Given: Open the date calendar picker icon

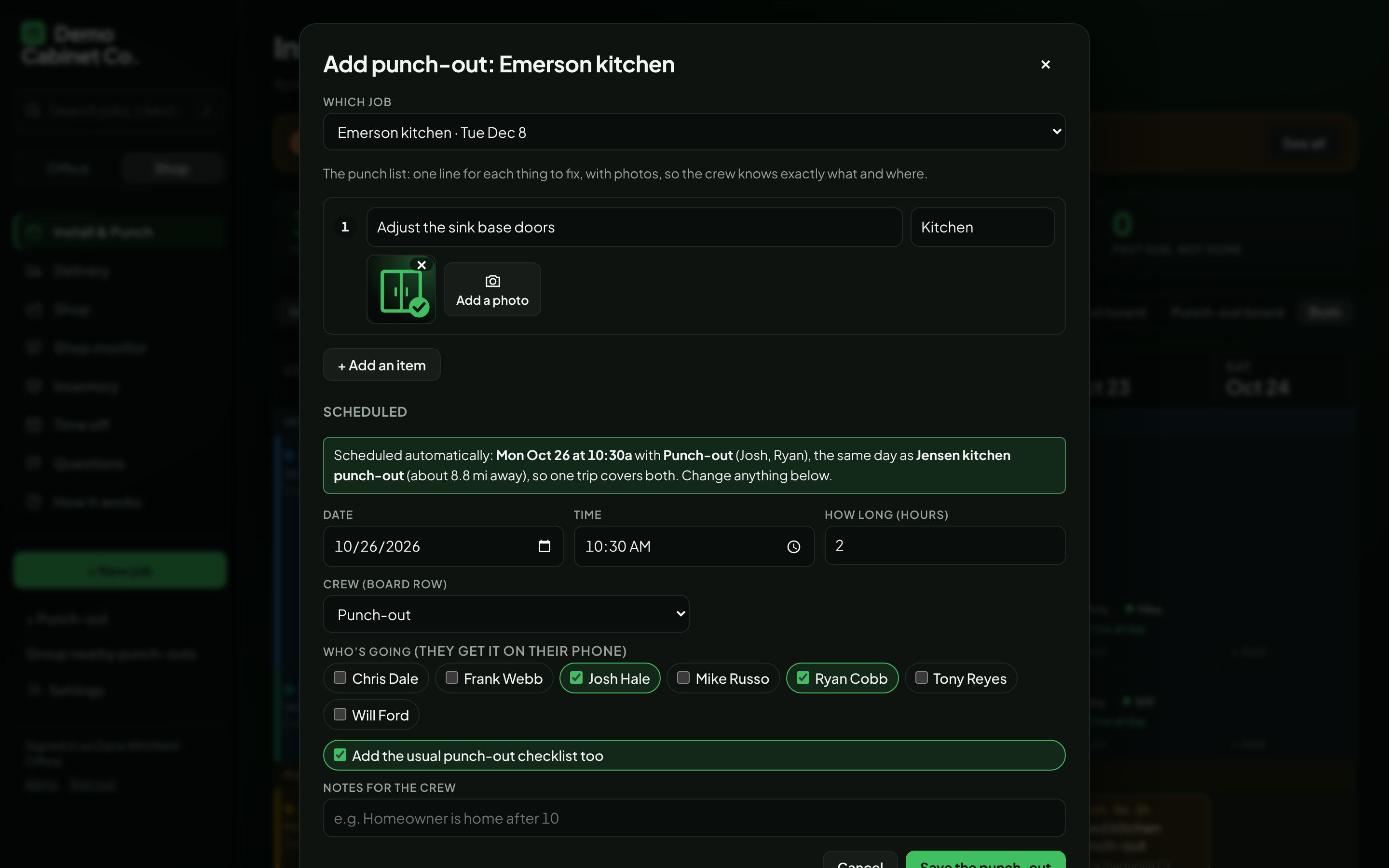Looking at the screenshot, I should coord(544,546).
